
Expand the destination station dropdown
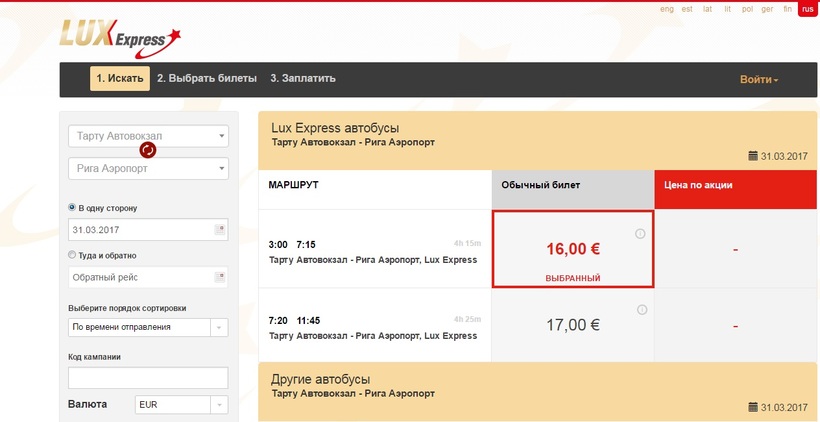click(x=221, y=169)
